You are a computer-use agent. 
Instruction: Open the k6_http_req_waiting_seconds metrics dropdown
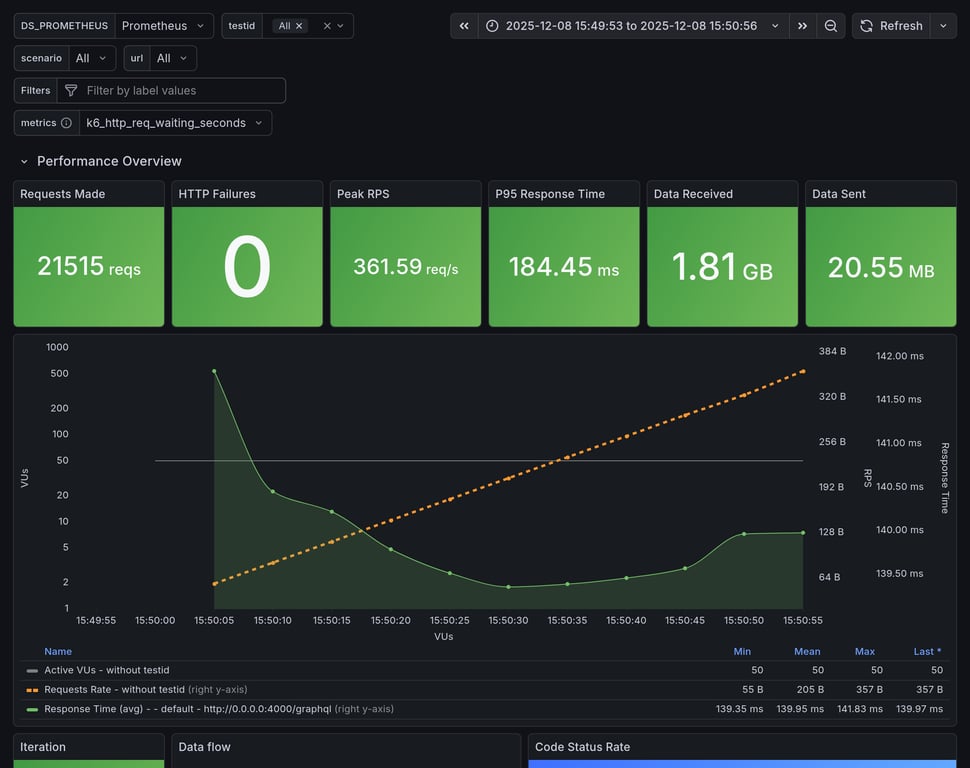coord(176,123)
